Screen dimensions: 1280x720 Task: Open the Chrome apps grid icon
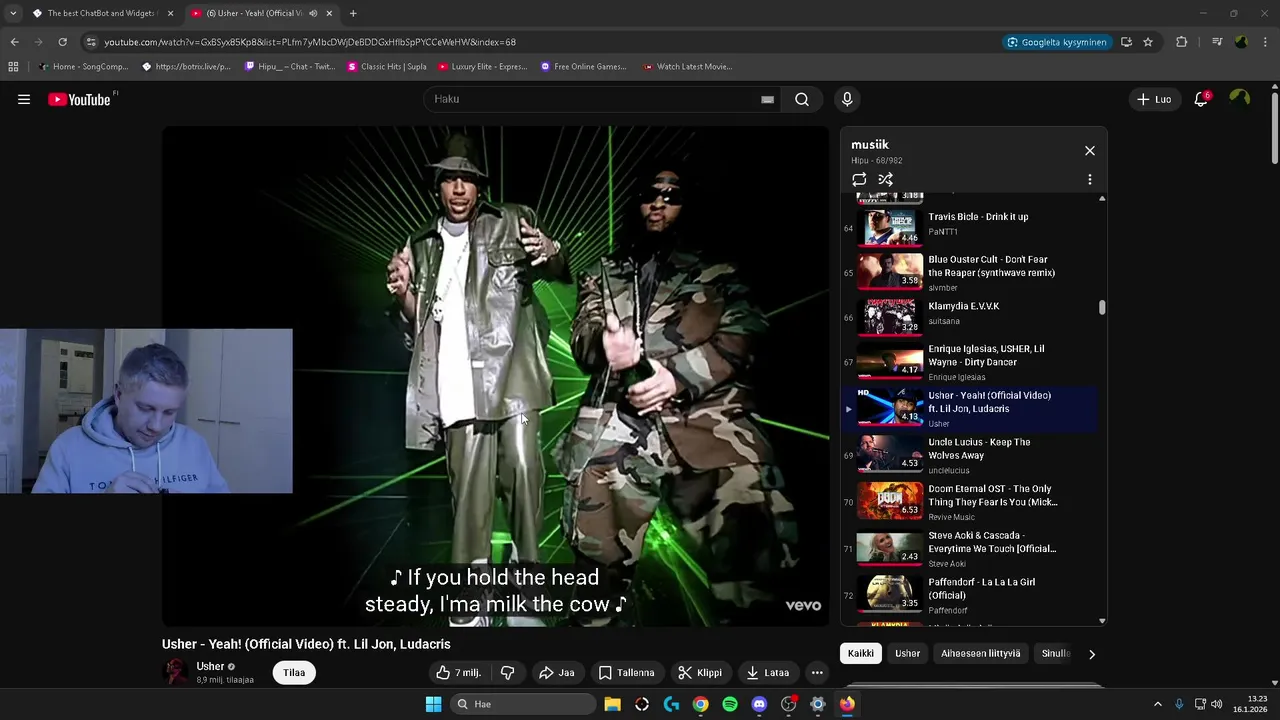13,67
